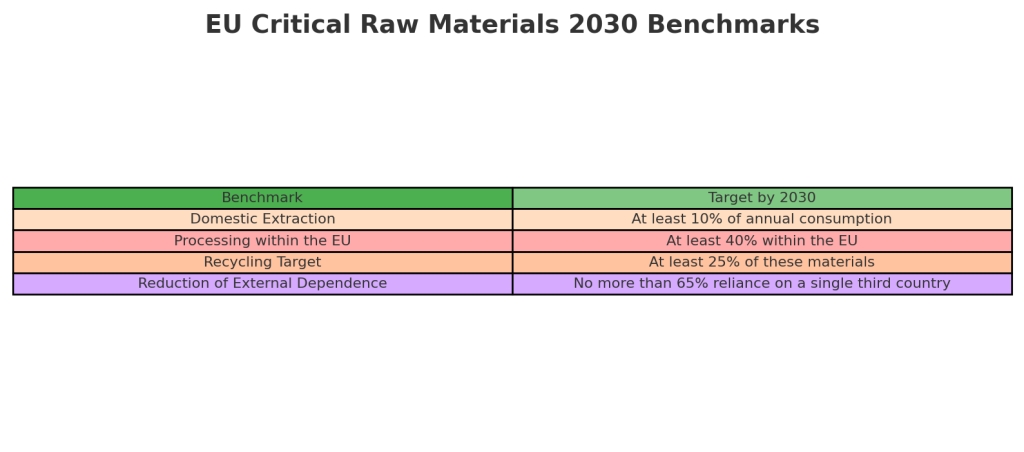Image resolution: width=1024 pixels, height=452 pixels.
Task: Click the 'Recycling Target' cell
Action: click(262, 262)
